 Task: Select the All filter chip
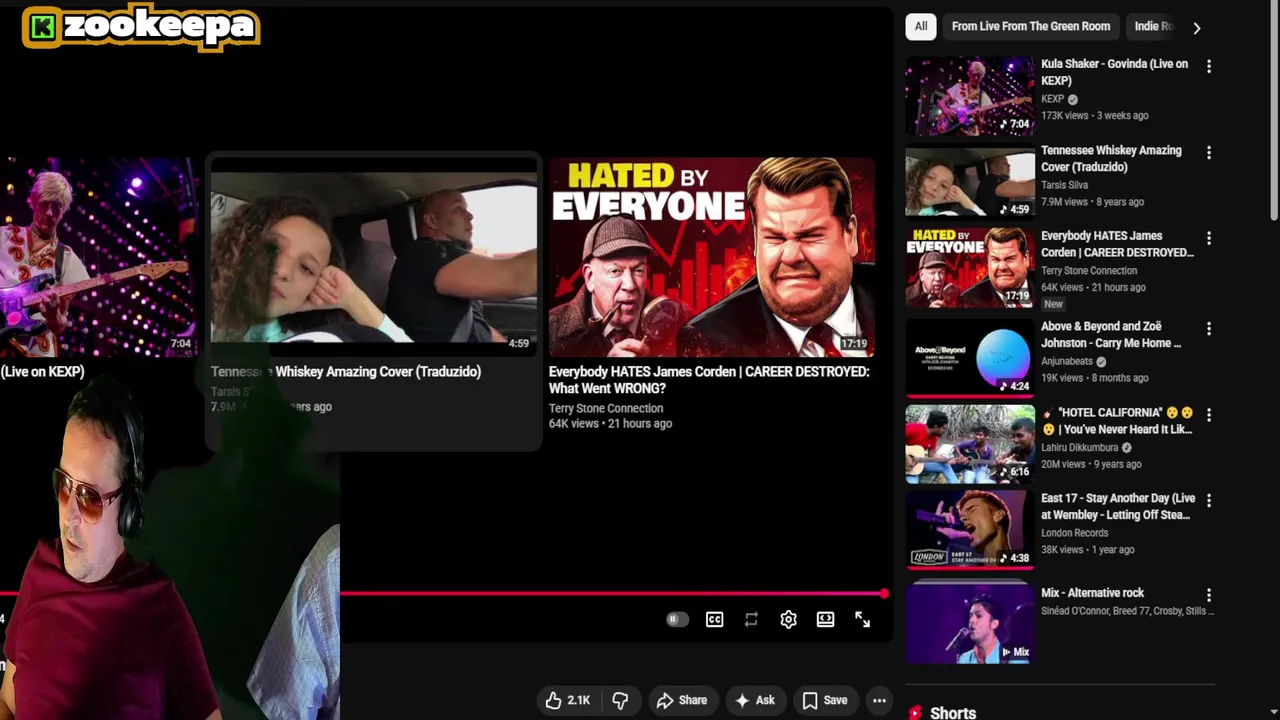[921, 27]
